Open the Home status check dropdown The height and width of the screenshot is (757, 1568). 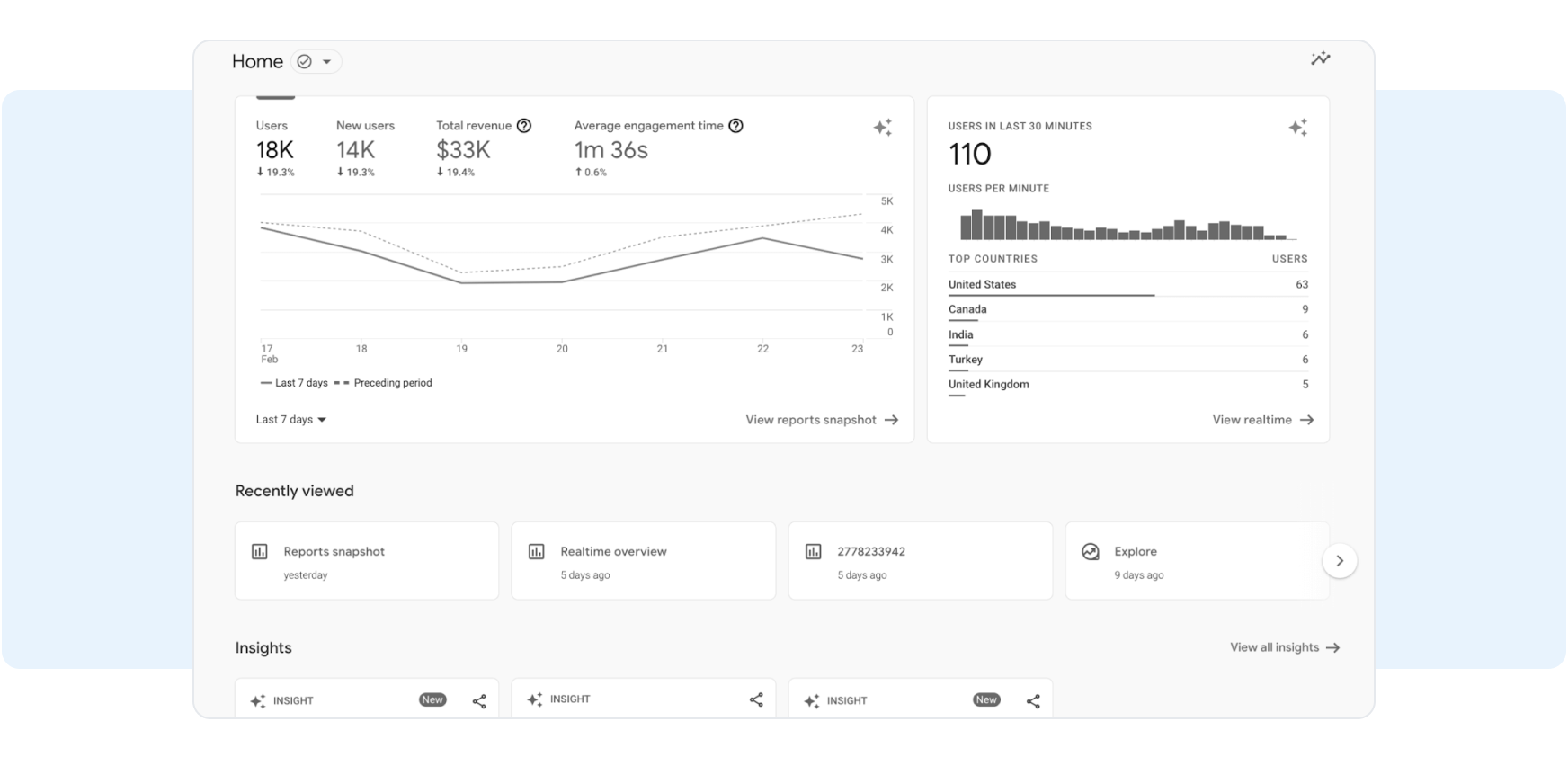point(316,62)
